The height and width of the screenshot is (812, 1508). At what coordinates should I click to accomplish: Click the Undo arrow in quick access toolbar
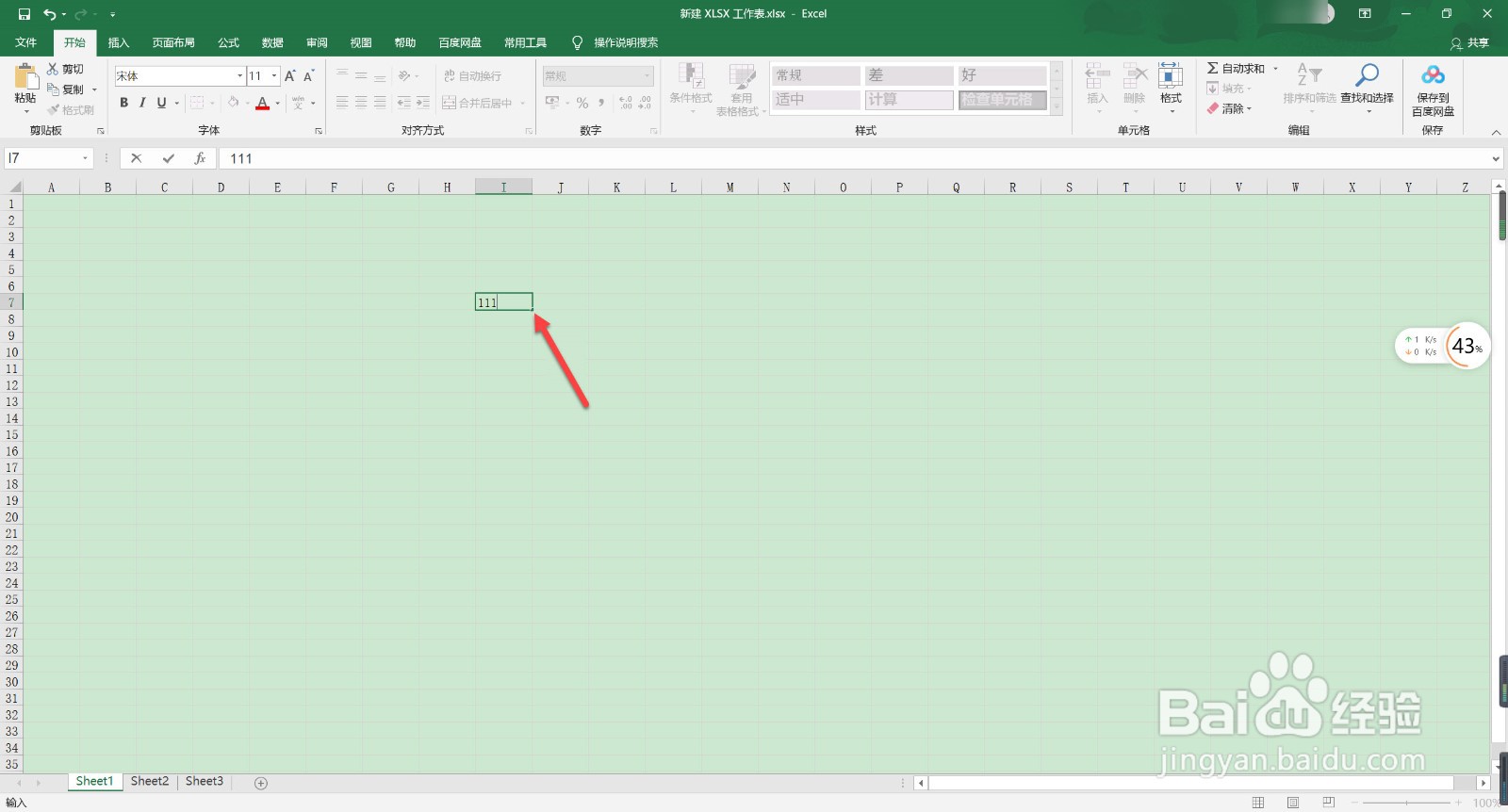[x=49, y=14]
